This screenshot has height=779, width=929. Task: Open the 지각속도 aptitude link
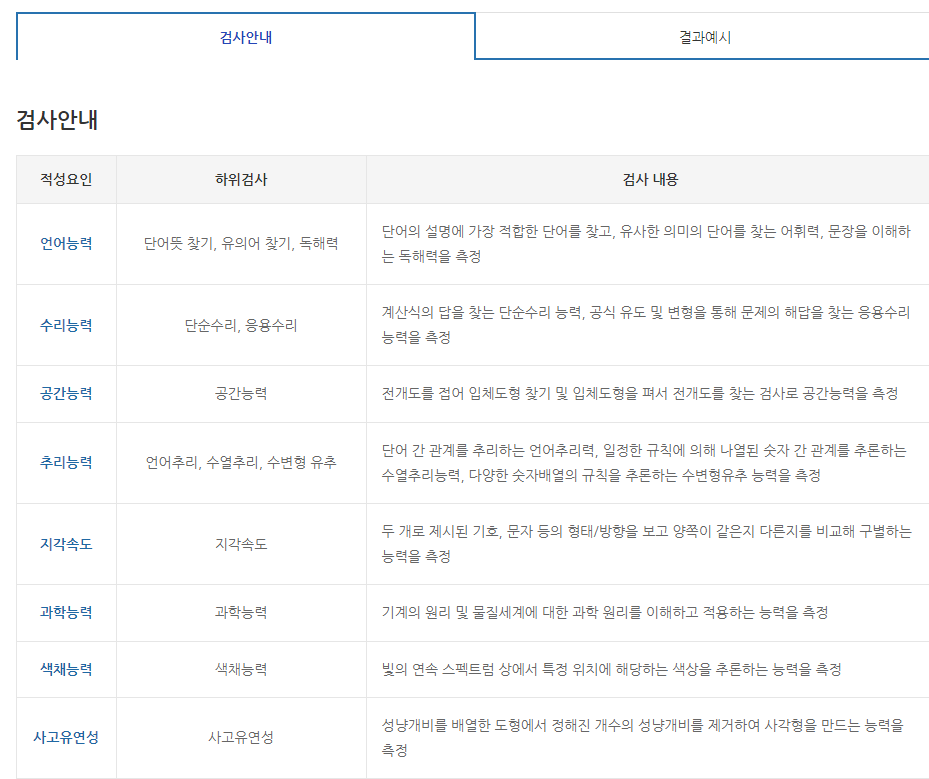66,544
